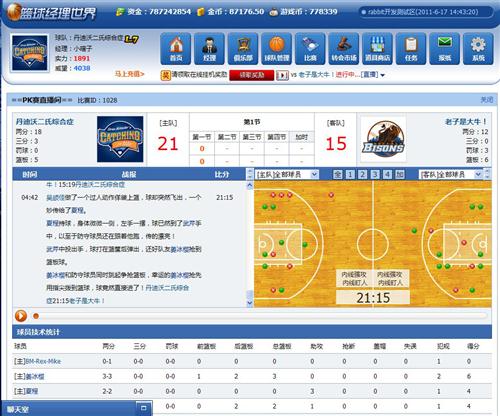Click the 第1节 quarter label
The width and height of the screenshot is (500, 416).
point(252,122)
